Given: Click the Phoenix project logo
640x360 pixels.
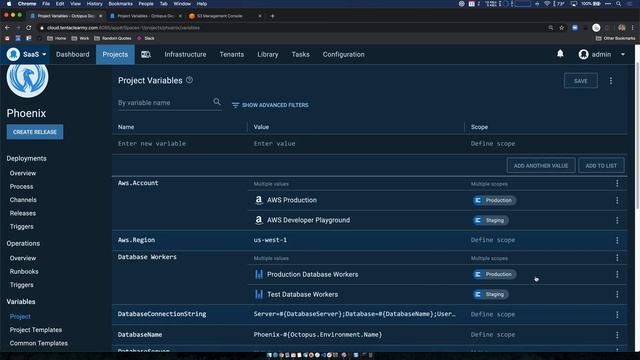Looking at the screenshot, I should (27, 80).
